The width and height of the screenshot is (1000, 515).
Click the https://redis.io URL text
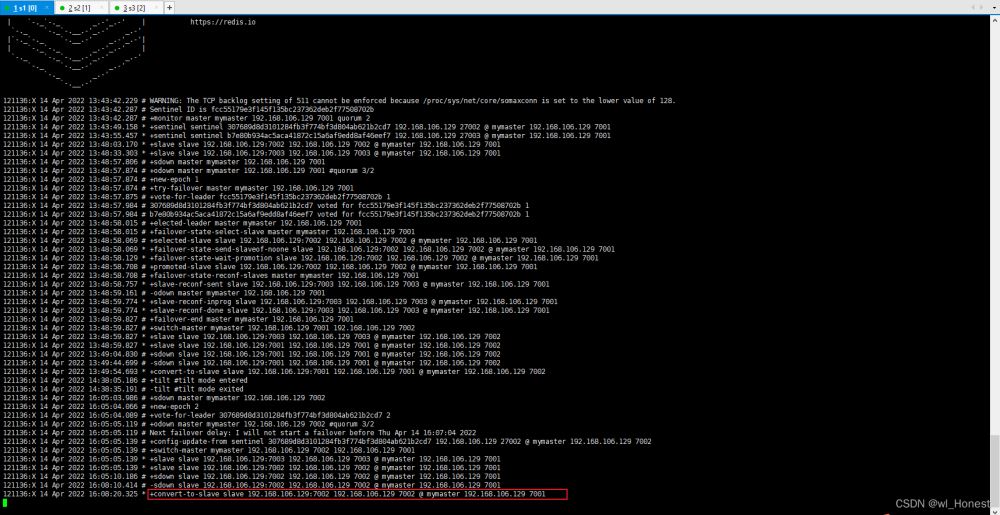tap(223, 22)
